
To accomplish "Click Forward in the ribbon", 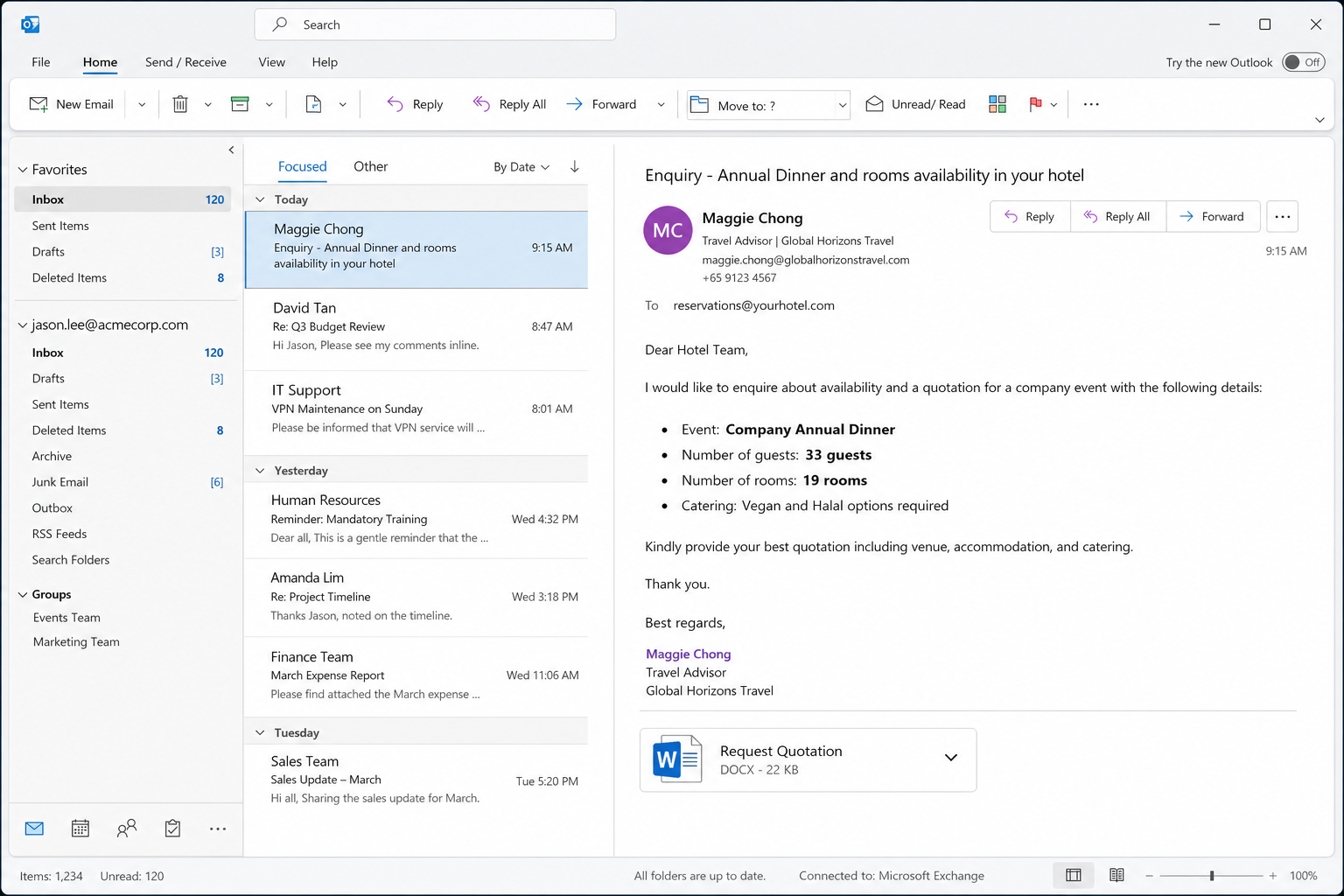I will click(x=601, y=104).
